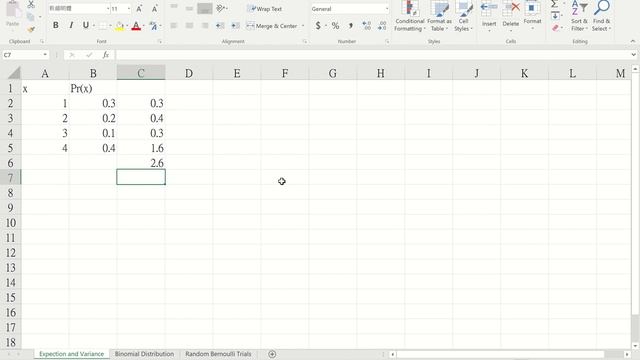Click the New sheet plus icon
Image resolution: width=640 pixels, height=360 pixels.
point(272,354)
